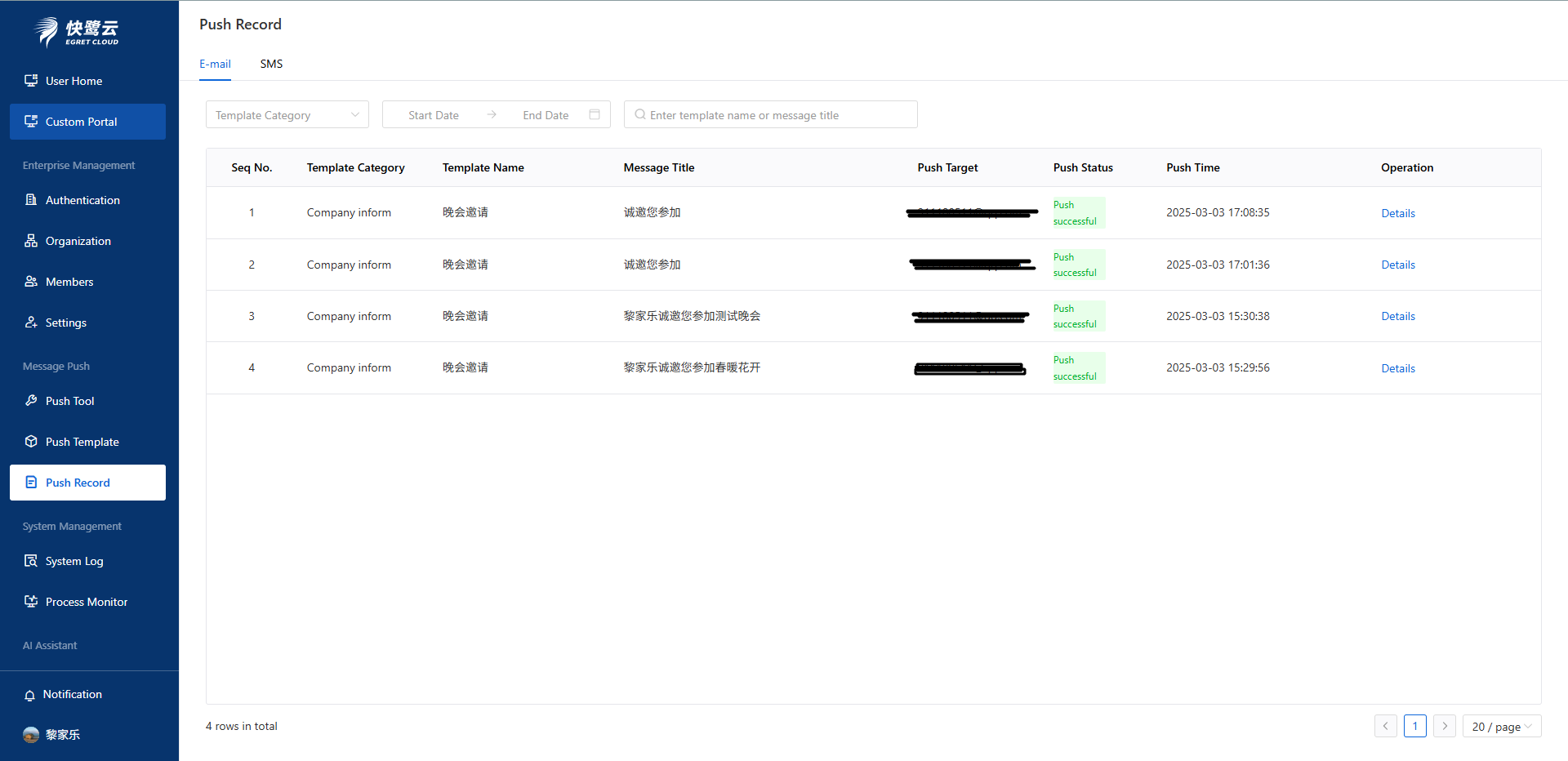The width and height of the screenshot is (1568, 761).
Task: Open the Organization section
Action: [78, 241]
